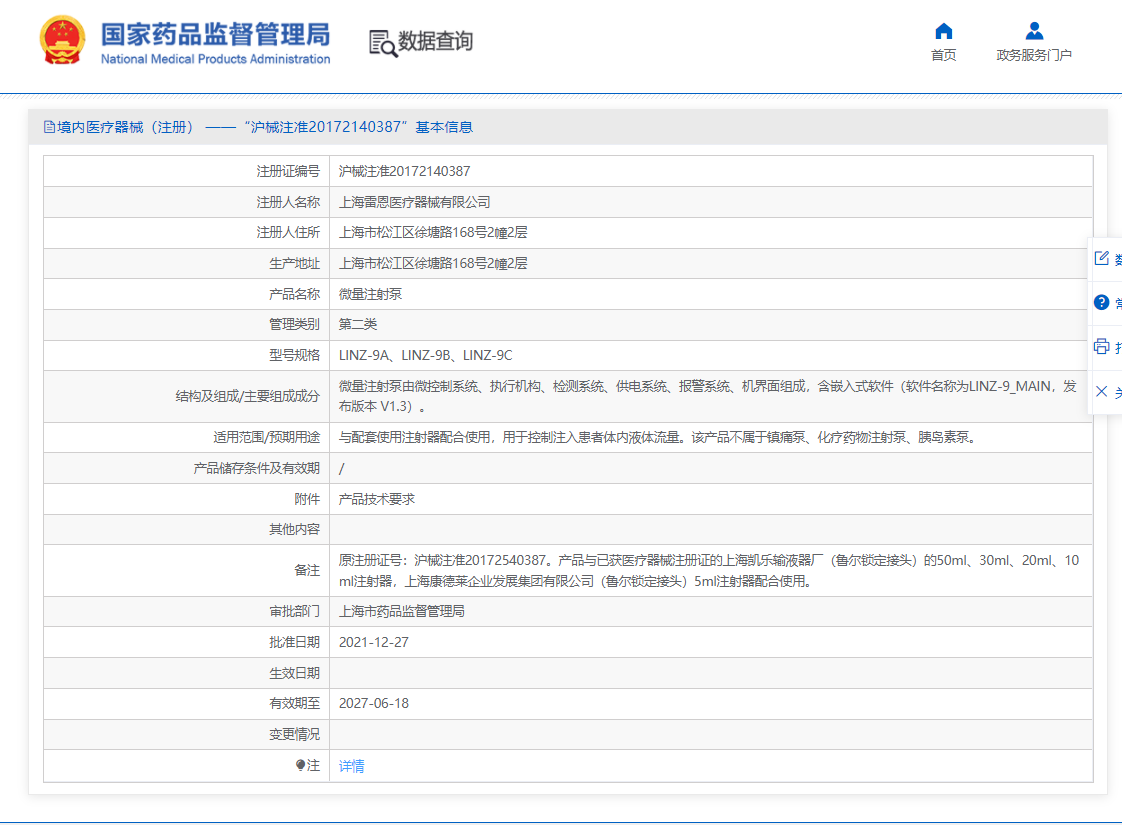Click the 其他内容 label cell
This screenshot has height=825, width=1122.
point(187,529)
